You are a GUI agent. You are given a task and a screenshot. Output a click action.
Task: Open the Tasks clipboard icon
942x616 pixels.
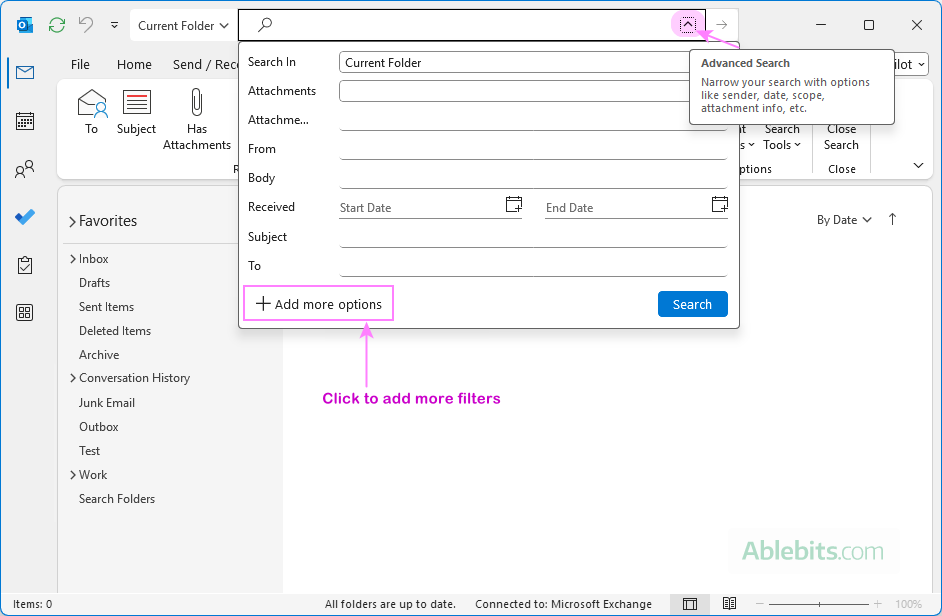[25, 265]
